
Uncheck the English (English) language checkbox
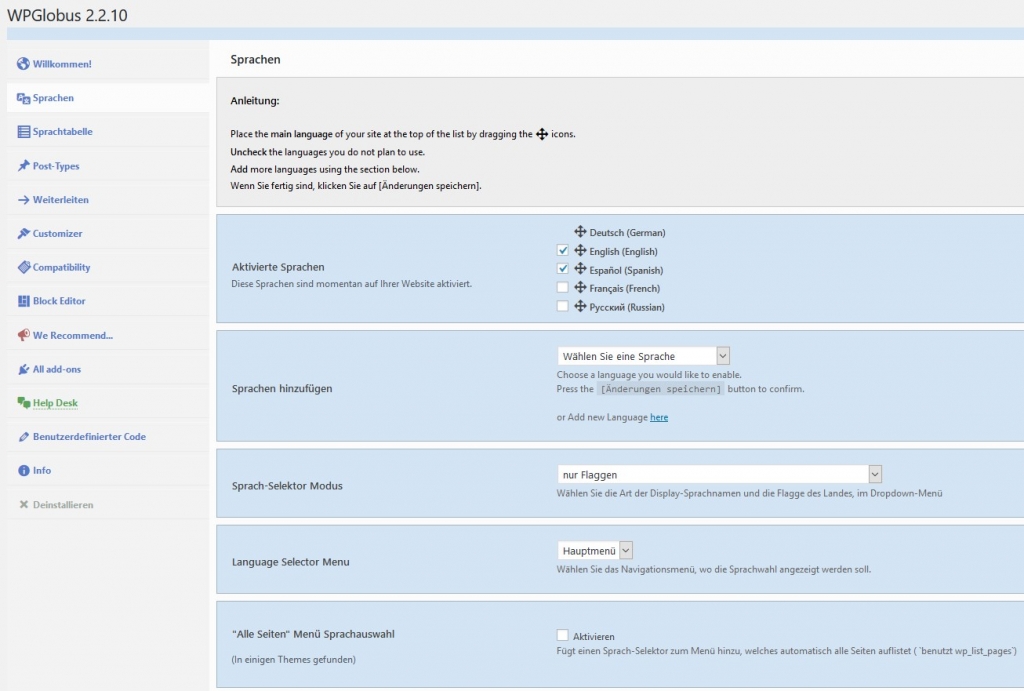562,250
